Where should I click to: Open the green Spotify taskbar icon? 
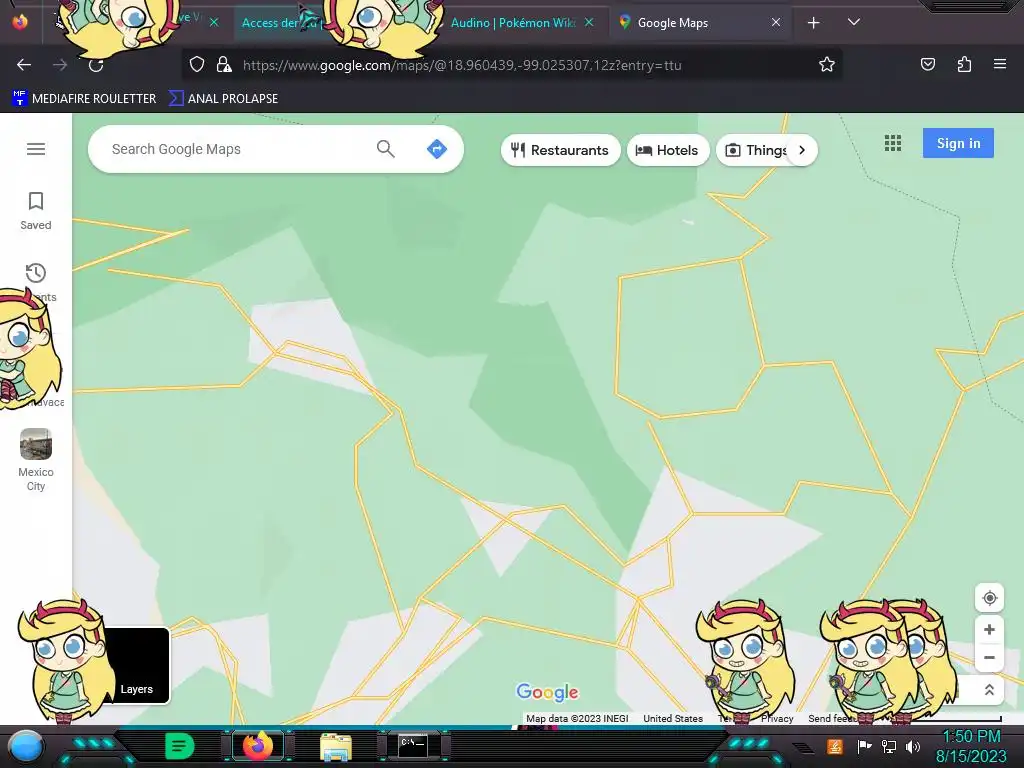click(180, 746)
